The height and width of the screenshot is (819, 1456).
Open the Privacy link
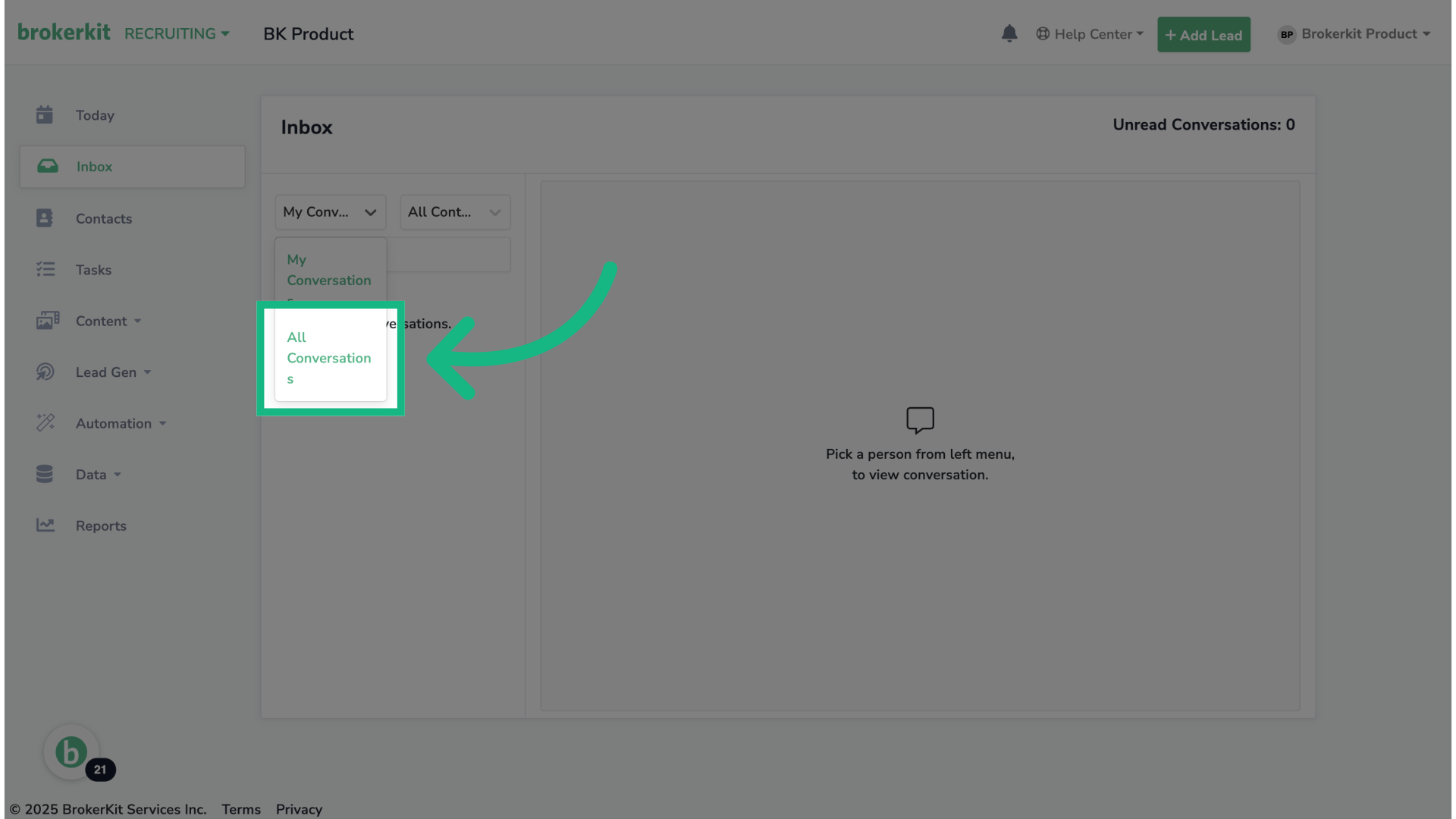299,809
